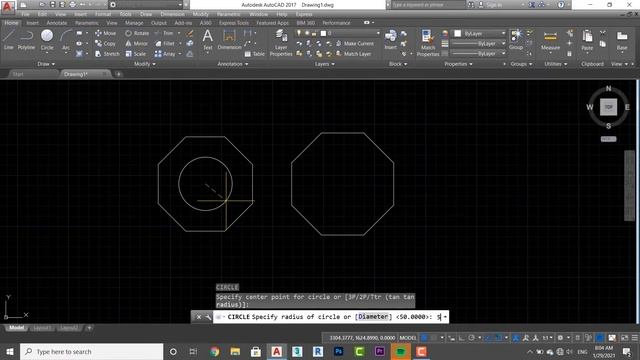The image size is (640, 360).
Task: Add a new drawing tab with plus button
Action: [x=118, y=74]
